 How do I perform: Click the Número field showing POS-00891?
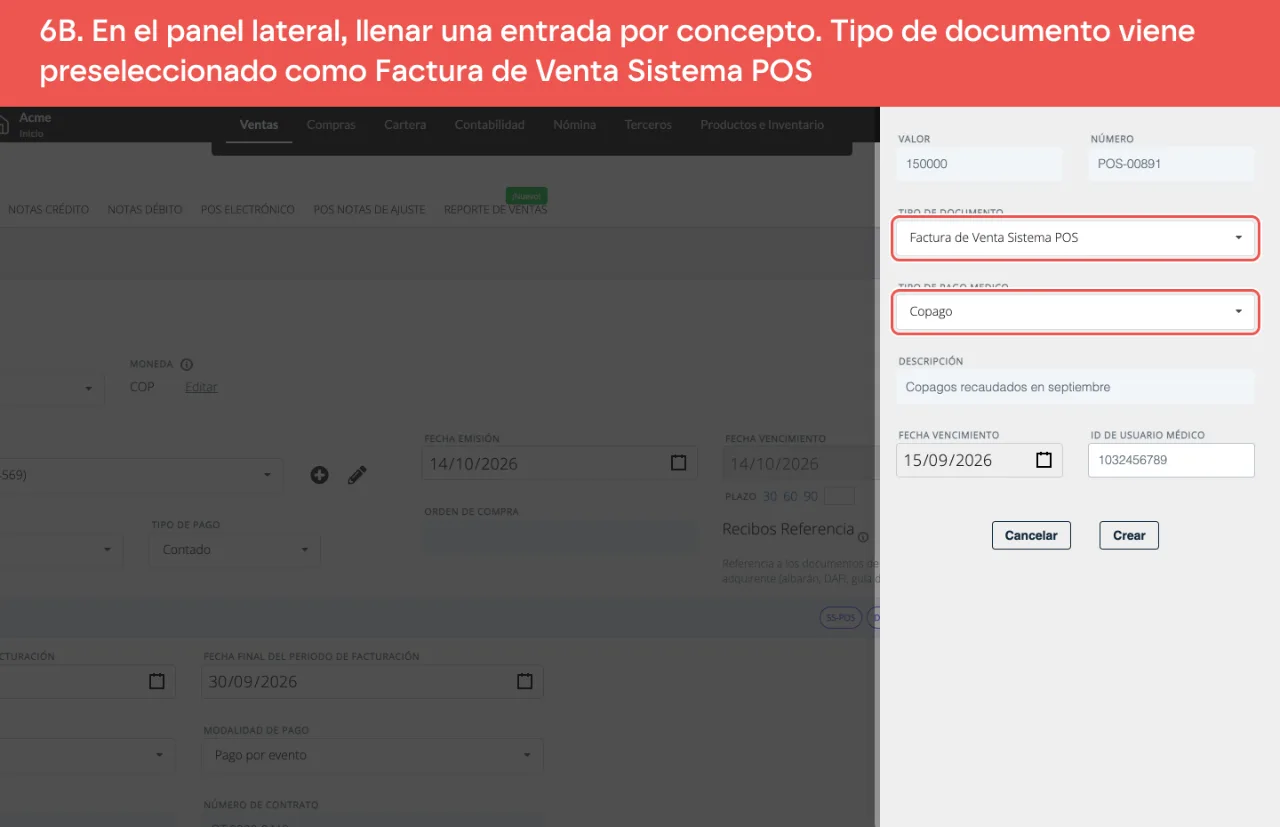point(1171,164)
